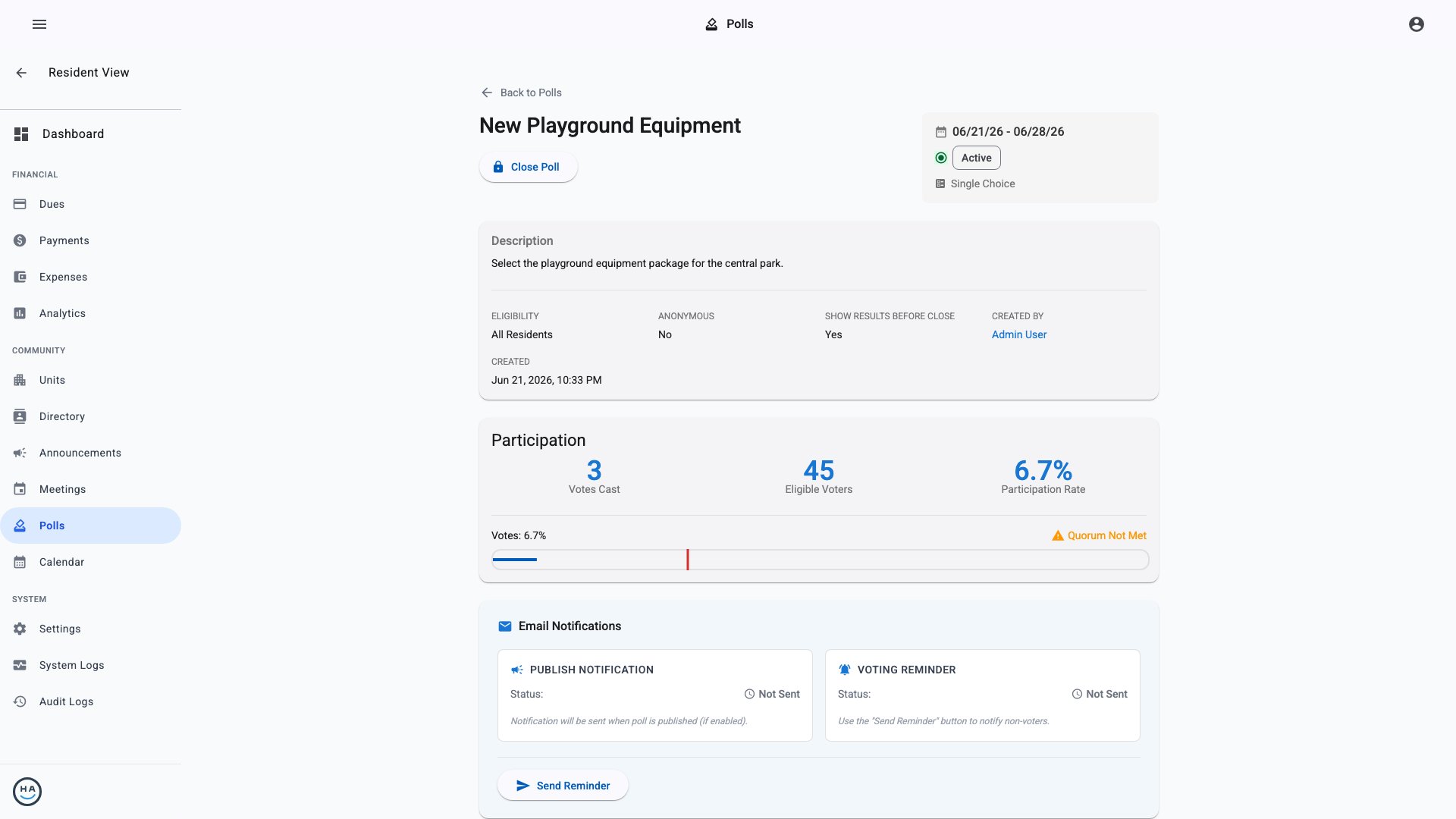This screenshot has width=1456, height=819.
Task: Click the Payments dollar icon
Action: 20,240
